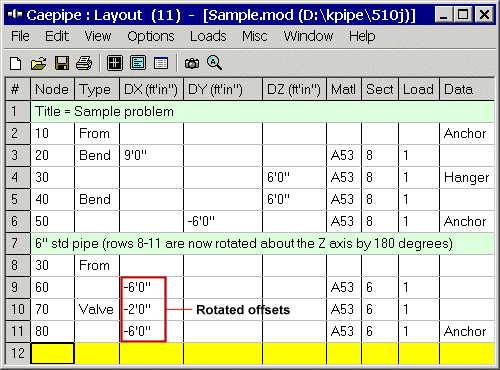Click the DY (ft'in") column header
The width and height of the screenshot is (500, 370).
(x=223, y=89)
